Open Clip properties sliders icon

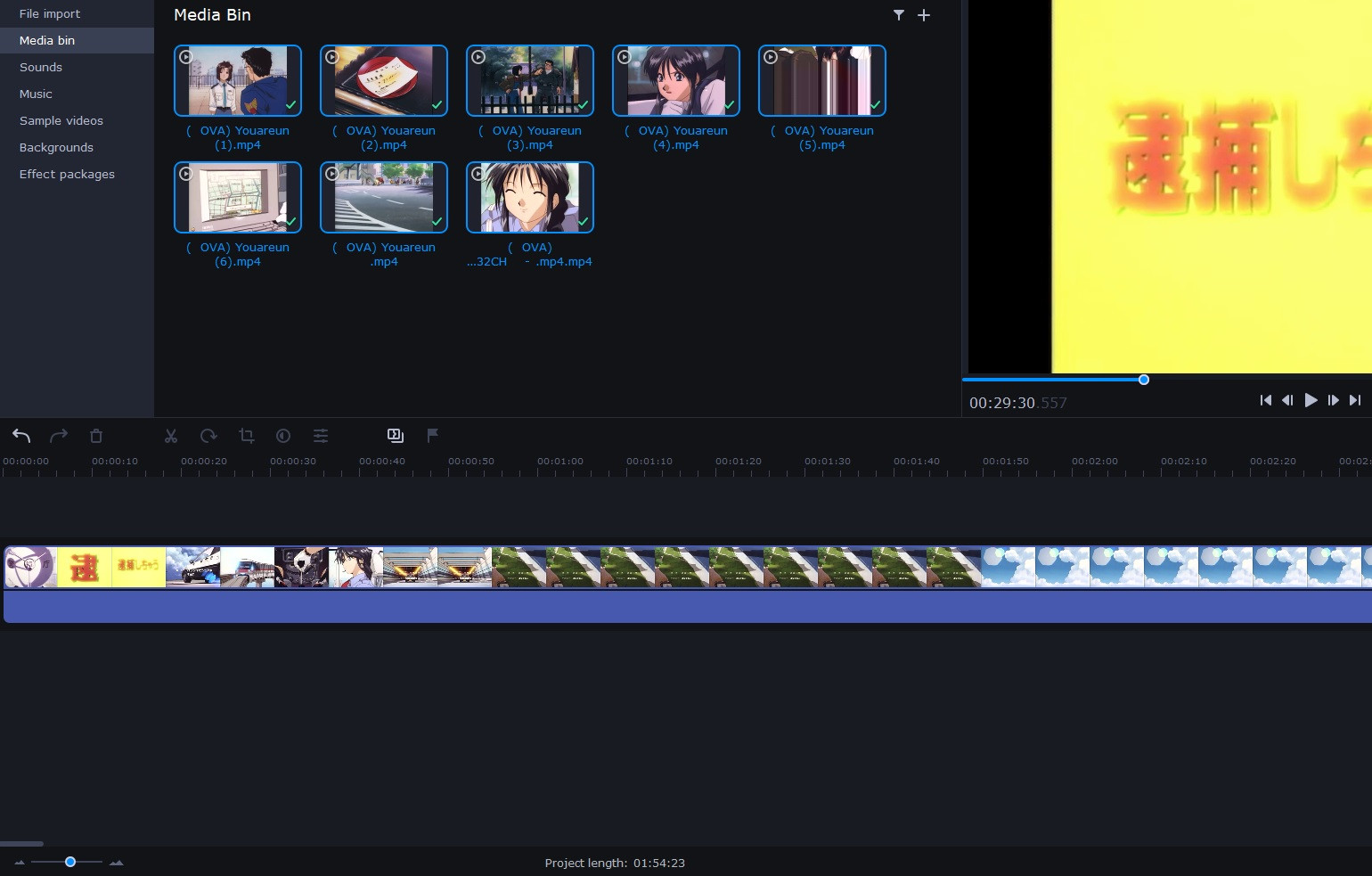point(321,436)
